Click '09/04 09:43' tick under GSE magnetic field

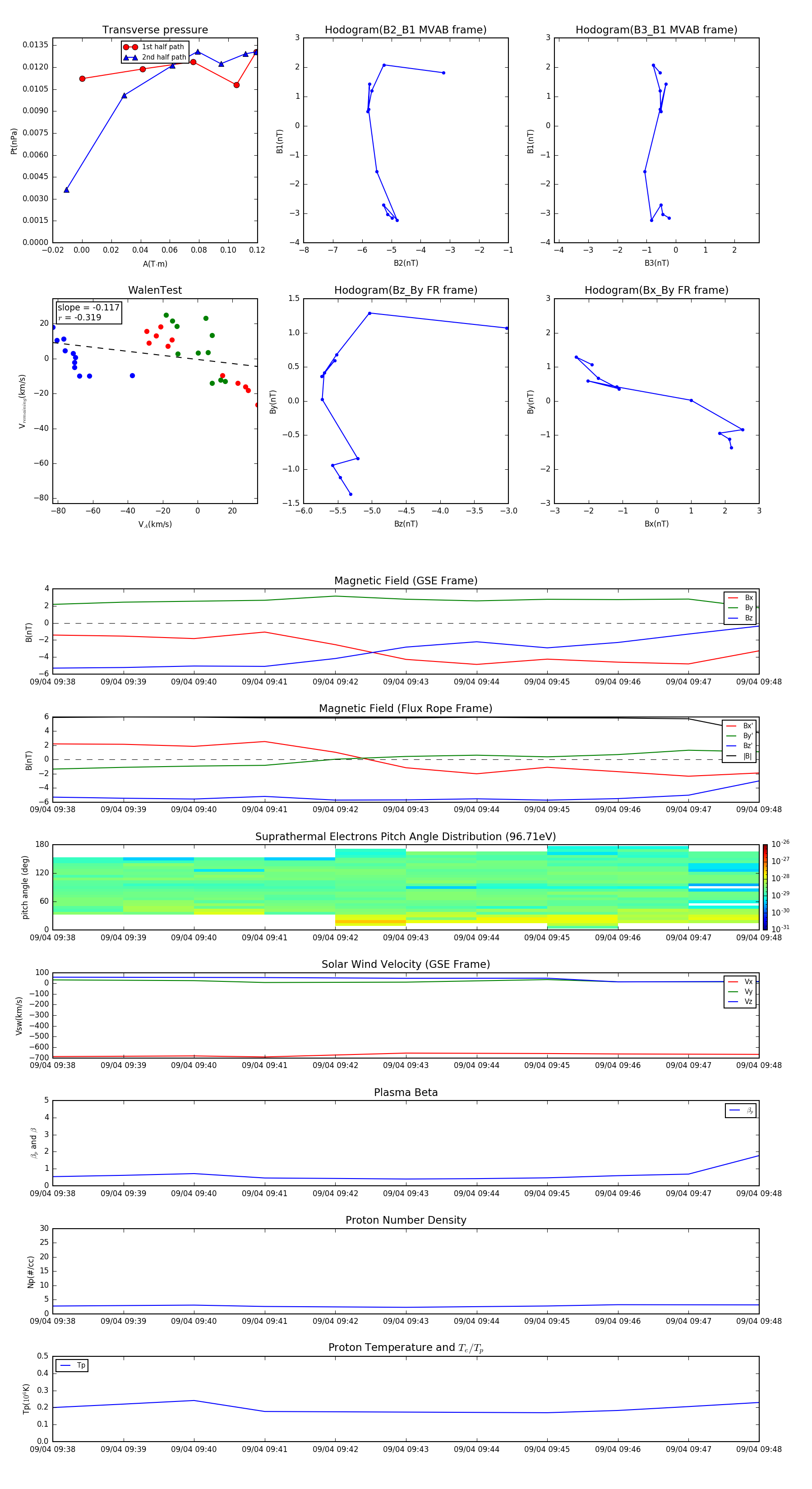coord(406,682)
